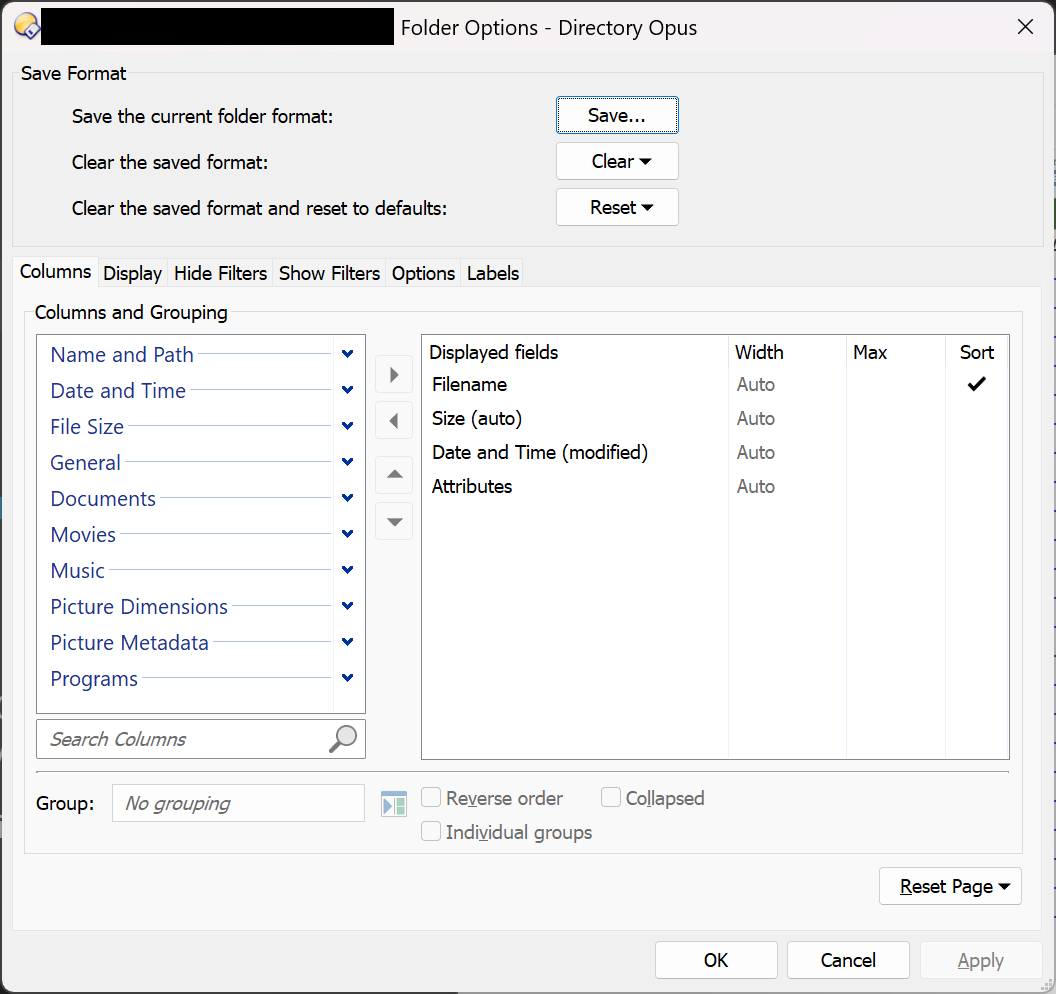Click the Max column header

(896, 352)
